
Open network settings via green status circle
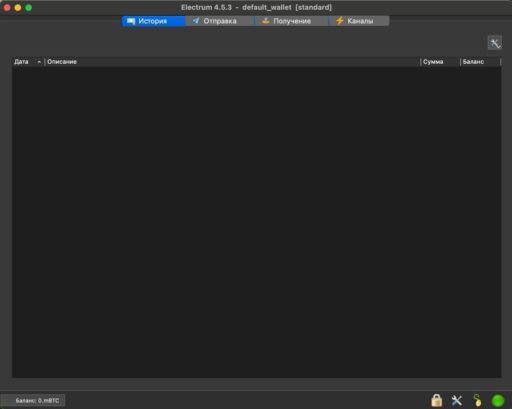498,401
